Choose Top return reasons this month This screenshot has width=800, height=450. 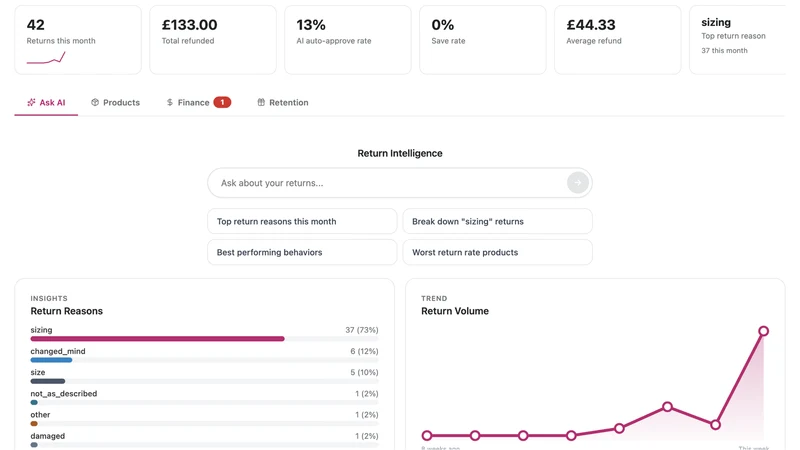(x=302, y=221)
